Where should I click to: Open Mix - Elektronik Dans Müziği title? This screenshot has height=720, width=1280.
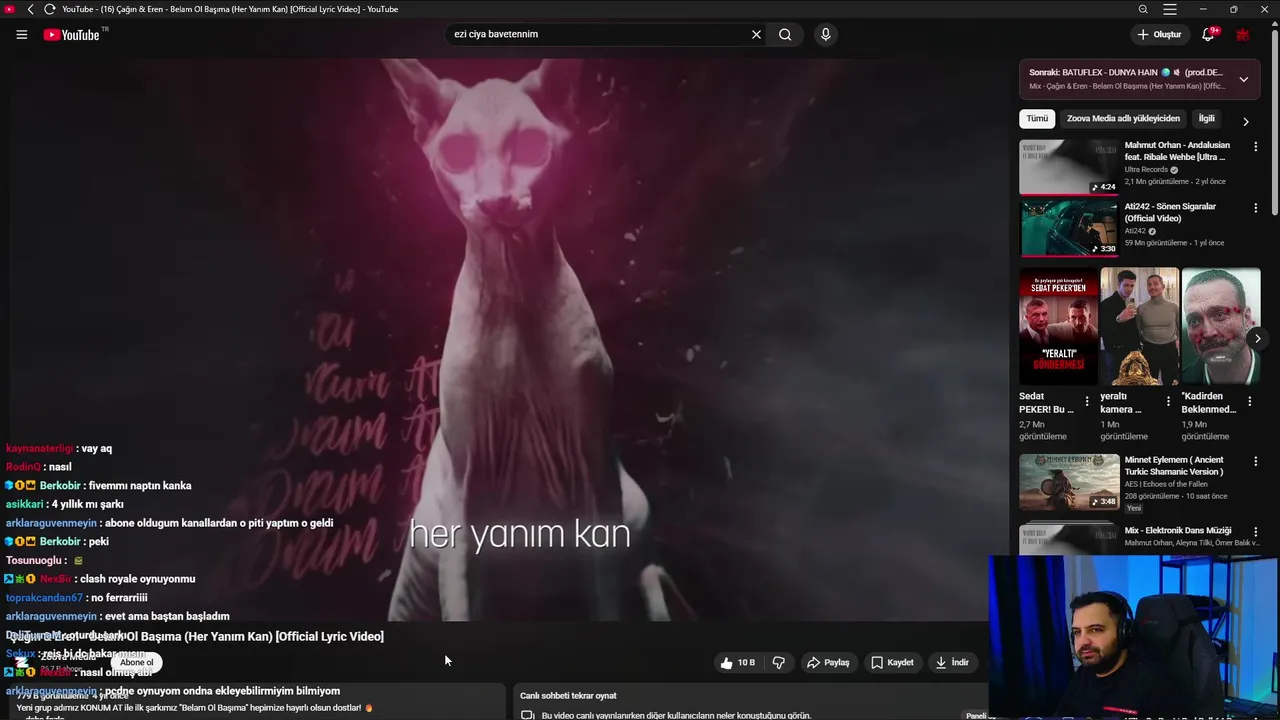click(x=1178, y=530)
